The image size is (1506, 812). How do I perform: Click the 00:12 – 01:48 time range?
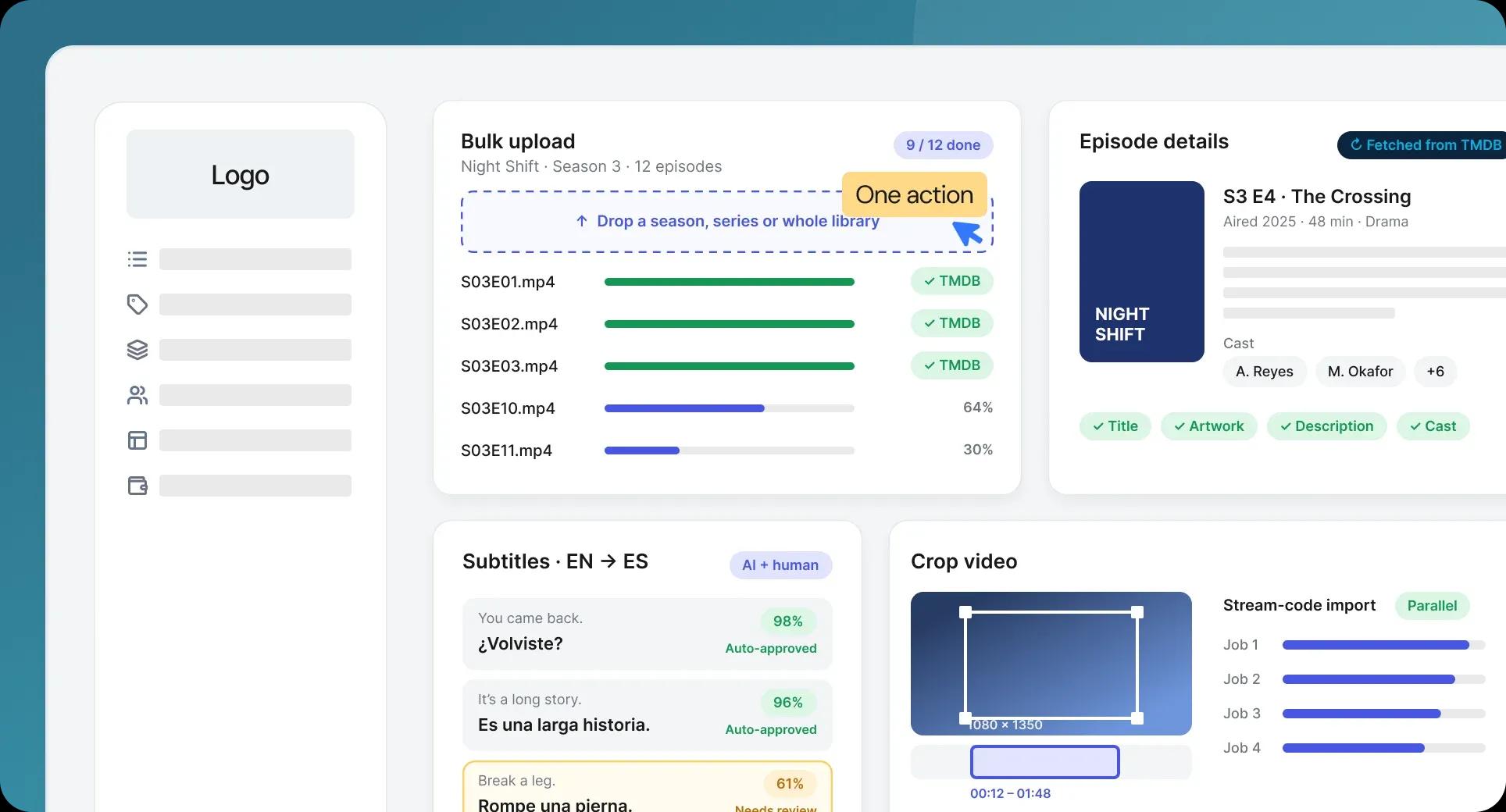1010,793
